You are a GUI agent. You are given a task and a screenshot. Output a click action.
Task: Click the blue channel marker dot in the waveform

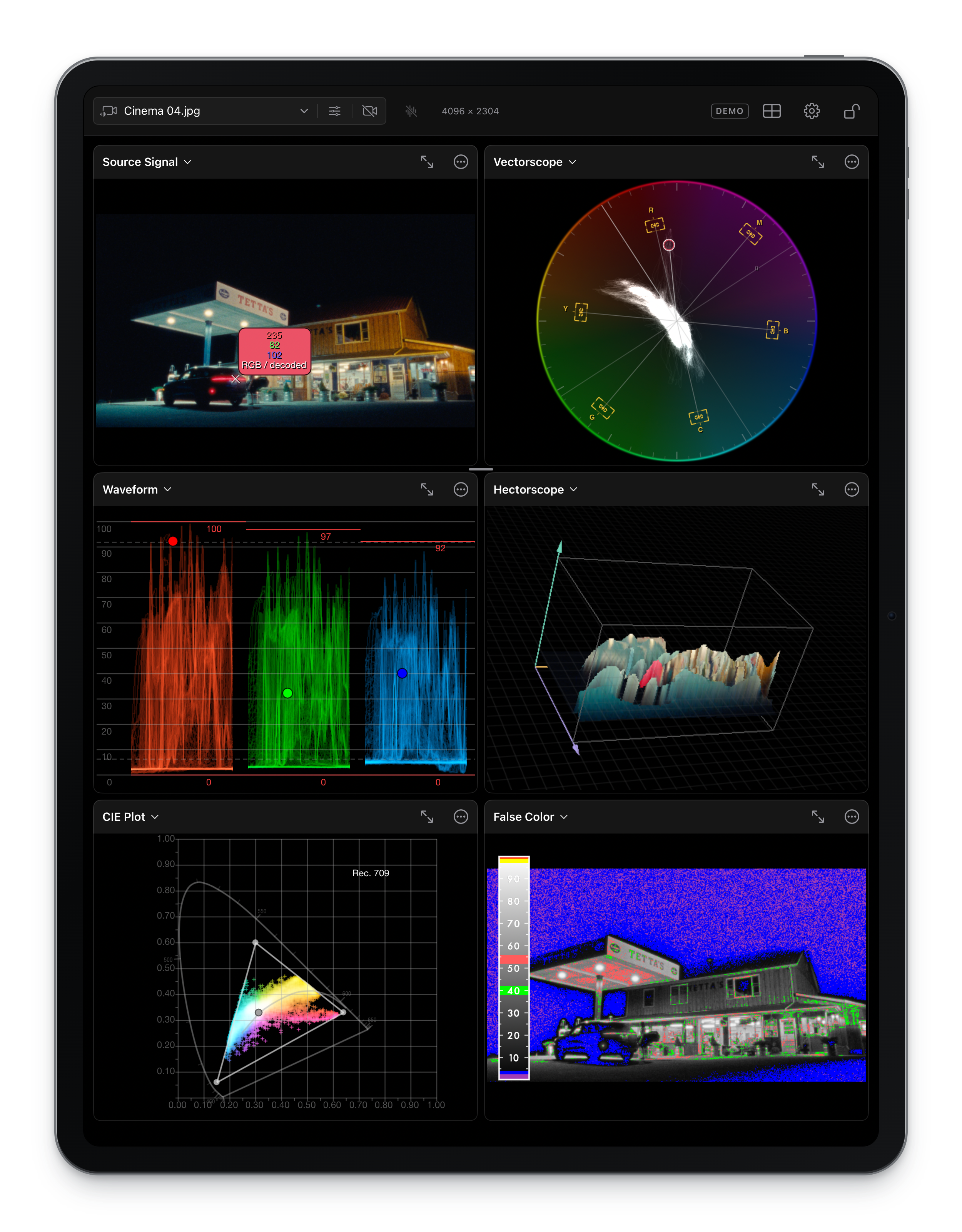(402, 673)
